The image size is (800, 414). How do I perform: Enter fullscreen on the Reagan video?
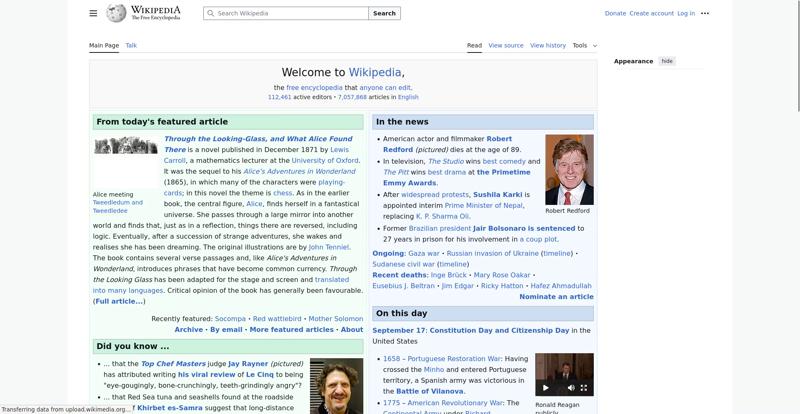[584, 387]
